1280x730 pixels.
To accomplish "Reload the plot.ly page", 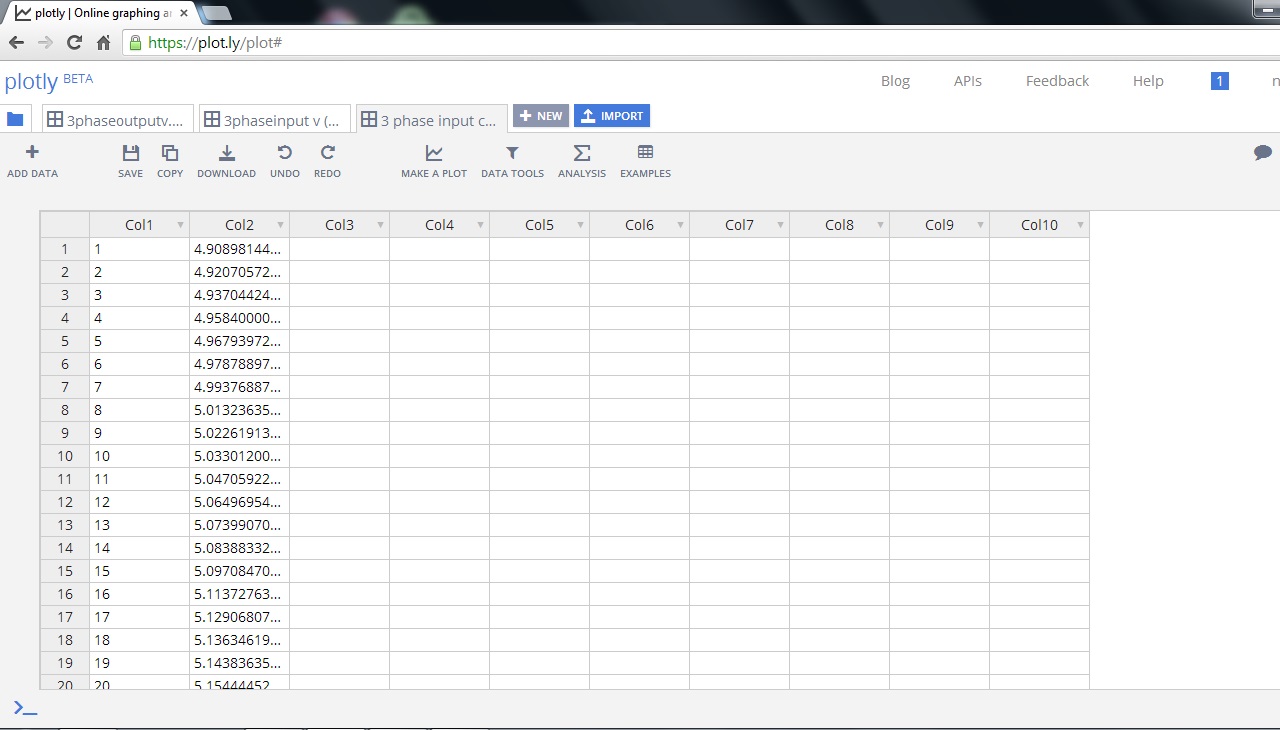I will point(74,43).
